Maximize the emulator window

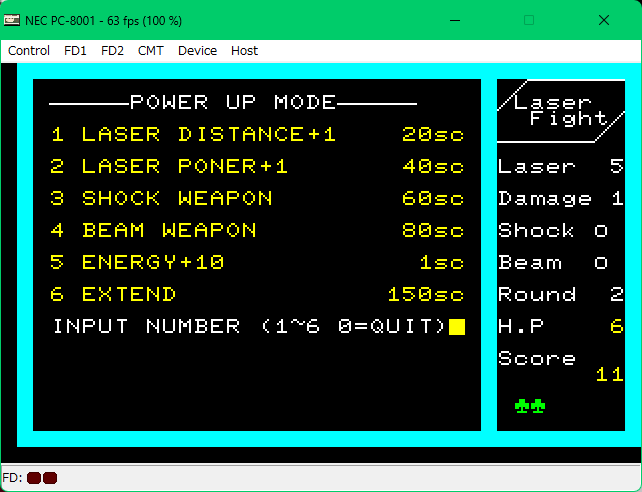(529, 19)
